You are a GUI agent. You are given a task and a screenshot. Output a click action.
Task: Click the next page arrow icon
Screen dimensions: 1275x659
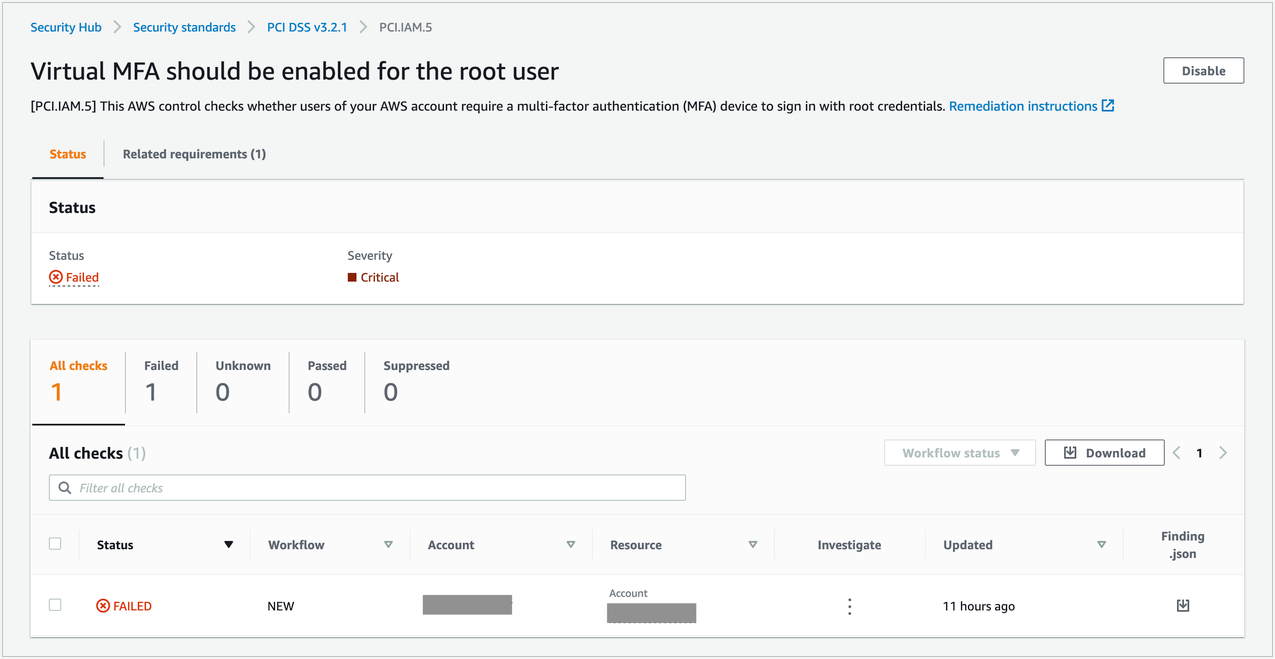point(1222,452)
